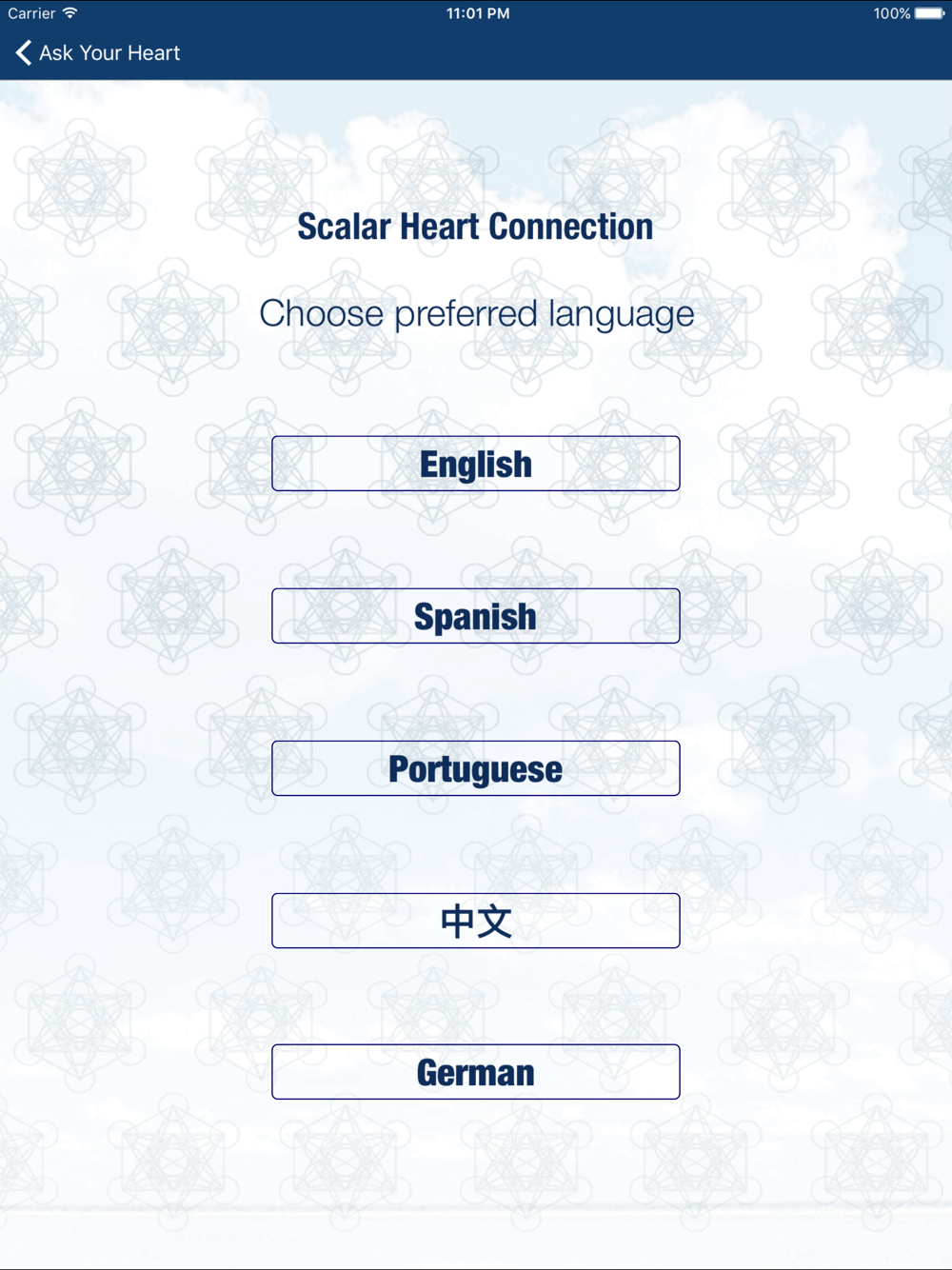The height and width of the screenshot is (1270, 952).
Task: Tap the Carrier label in status bar
Action: click(31, 13)
